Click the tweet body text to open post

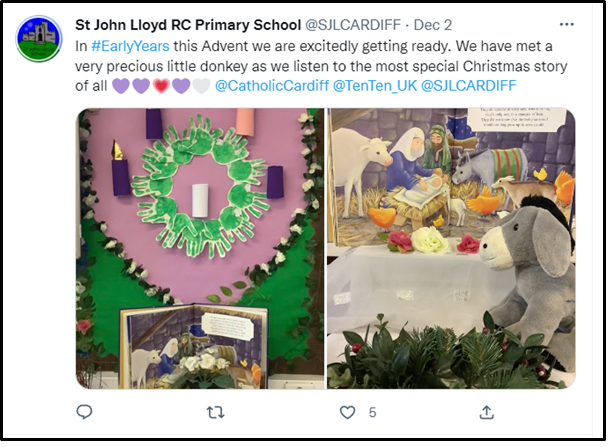pos(321,66)
